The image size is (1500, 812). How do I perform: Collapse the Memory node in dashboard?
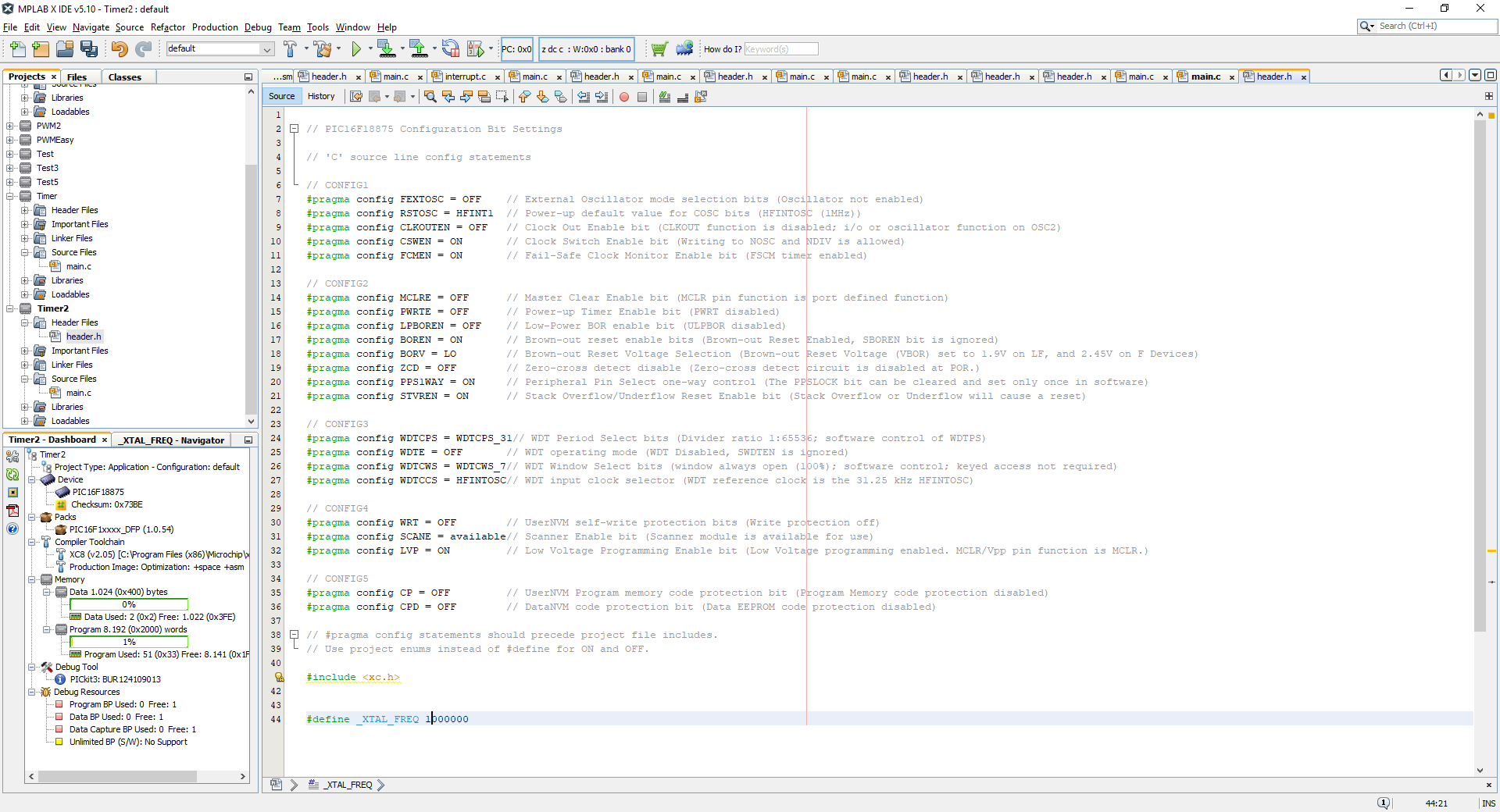32,579
